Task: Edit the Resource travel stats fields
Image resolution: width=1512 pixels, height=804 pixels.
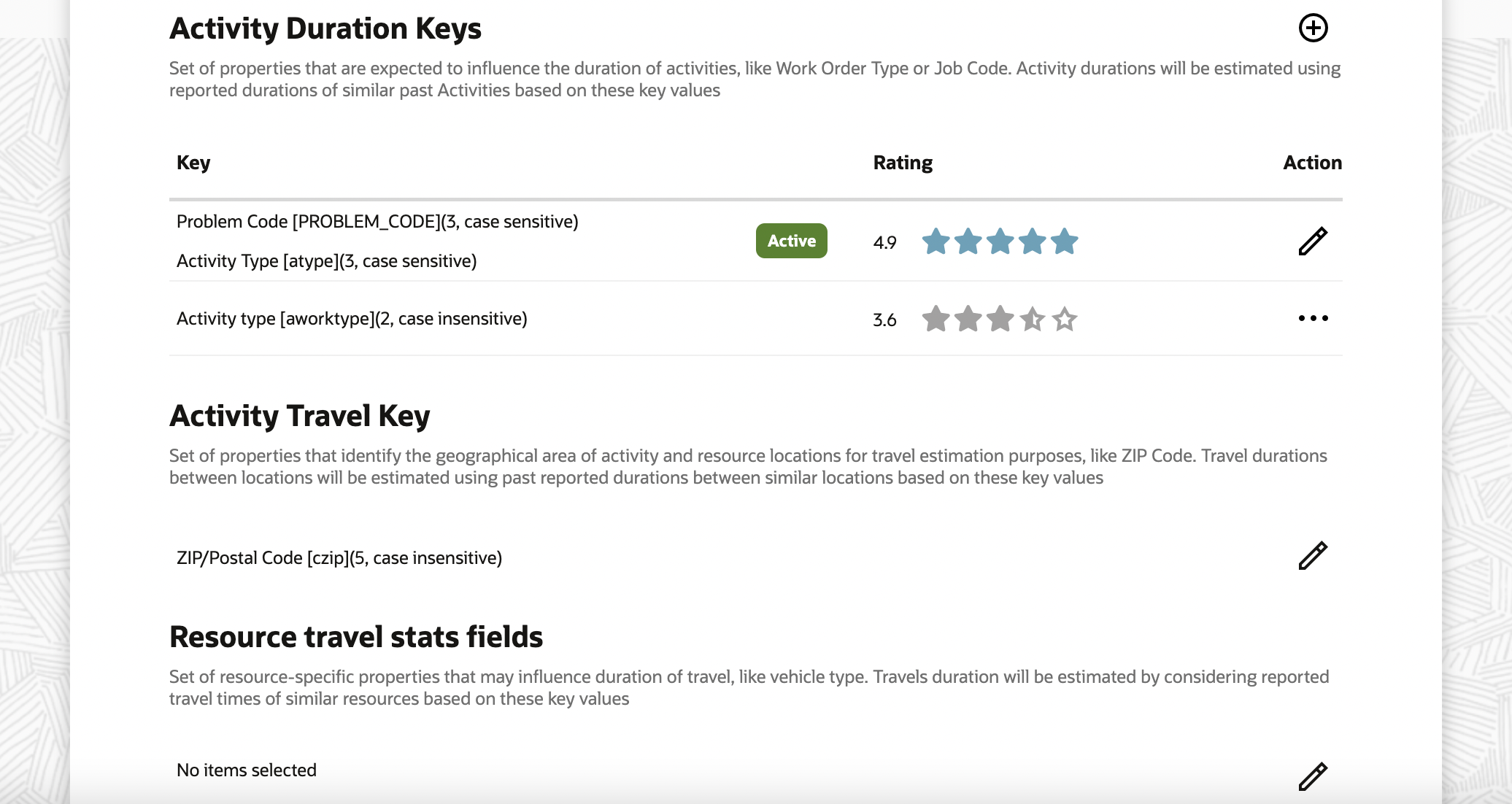Action: coord(1313,776)
